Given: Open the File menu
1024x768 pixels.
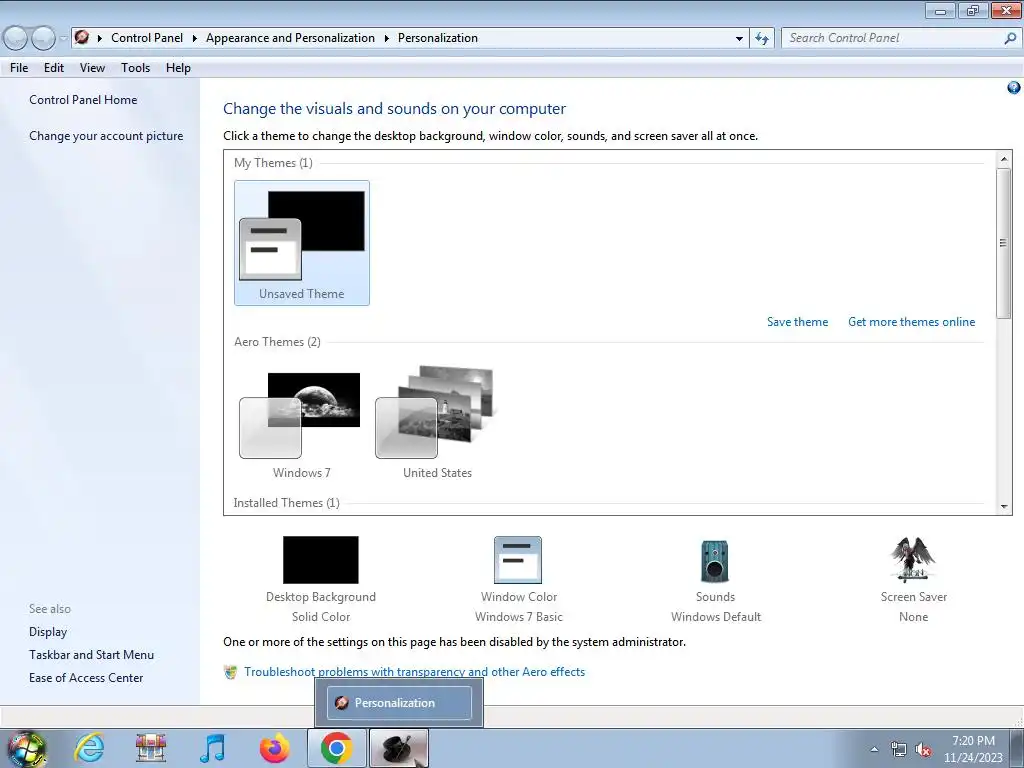Looking at the screenshot, I should [x=19, y=68].
